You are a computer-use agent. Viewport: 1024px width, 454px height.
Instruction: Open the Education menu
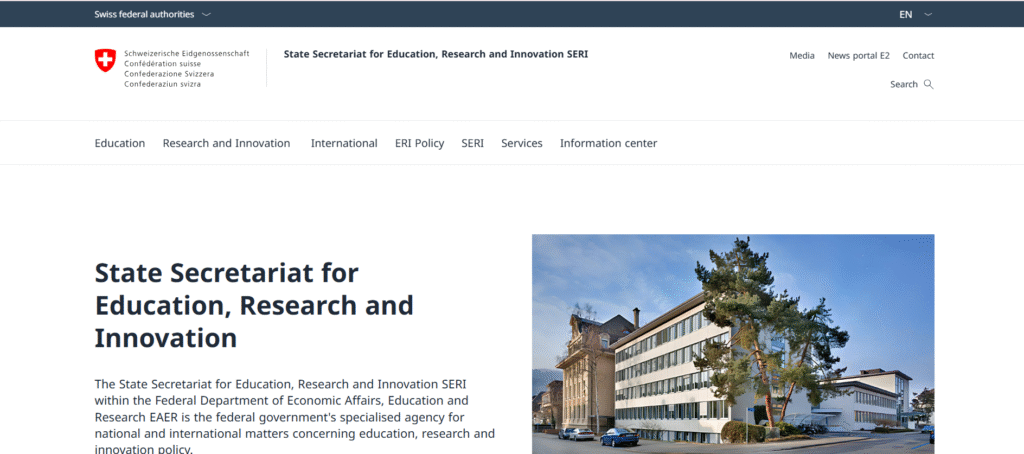coord(120,143)
